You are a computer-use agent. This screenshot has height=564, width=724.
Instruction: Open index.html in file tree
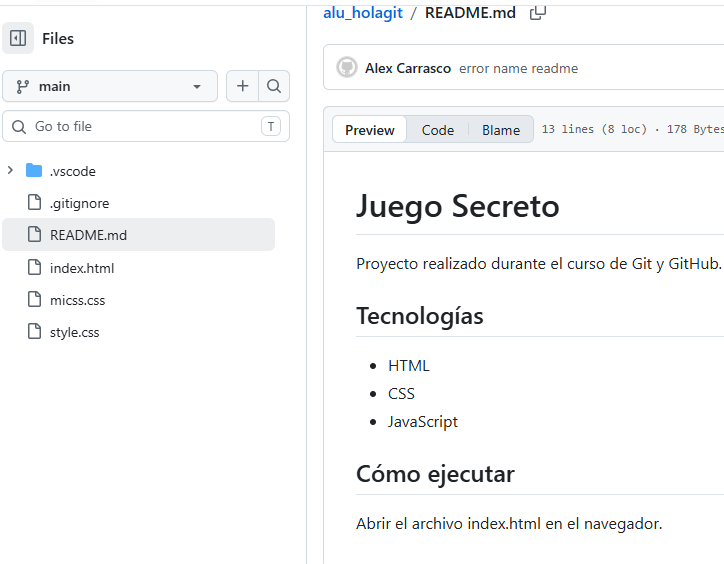pyautogui.click(x=82, y=268)
